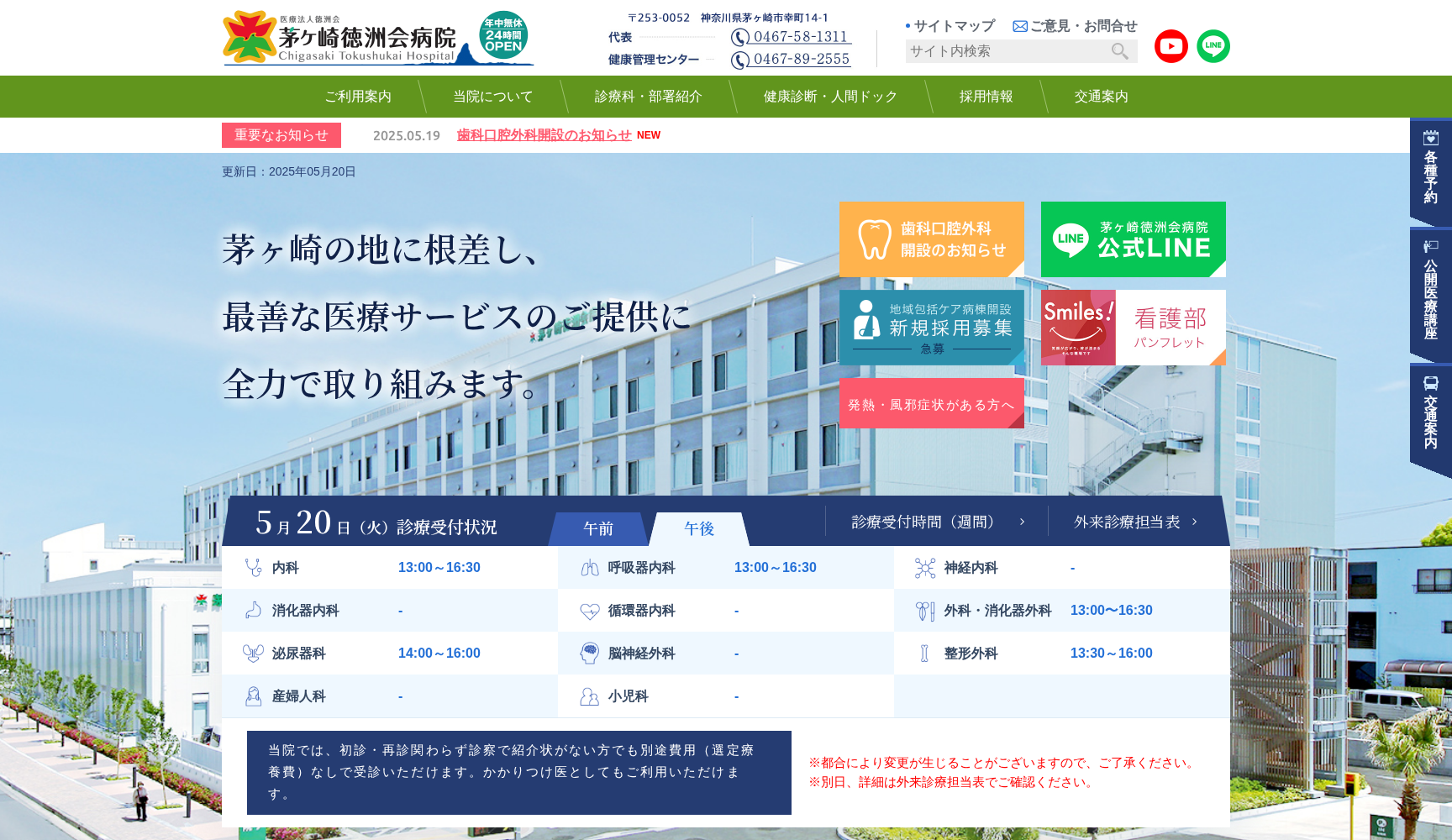Open the 健康診断・人間ドック menu
The width and height of the screenshot is (1452, 840).
[830, 97]
